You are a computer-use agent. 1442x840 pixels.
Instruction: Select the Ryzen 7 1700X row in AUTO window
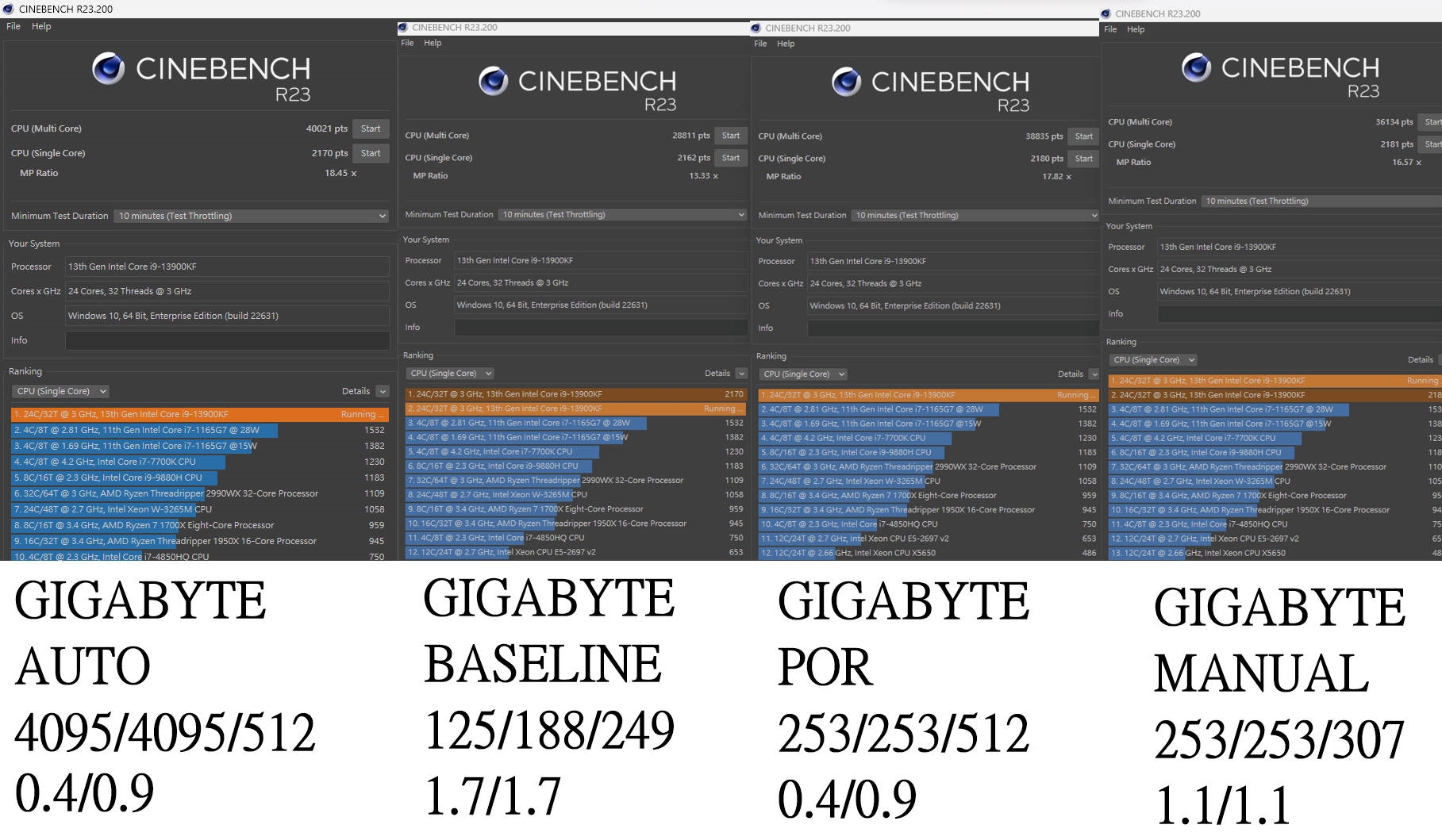pyautogui.click(x=199, y=525)
